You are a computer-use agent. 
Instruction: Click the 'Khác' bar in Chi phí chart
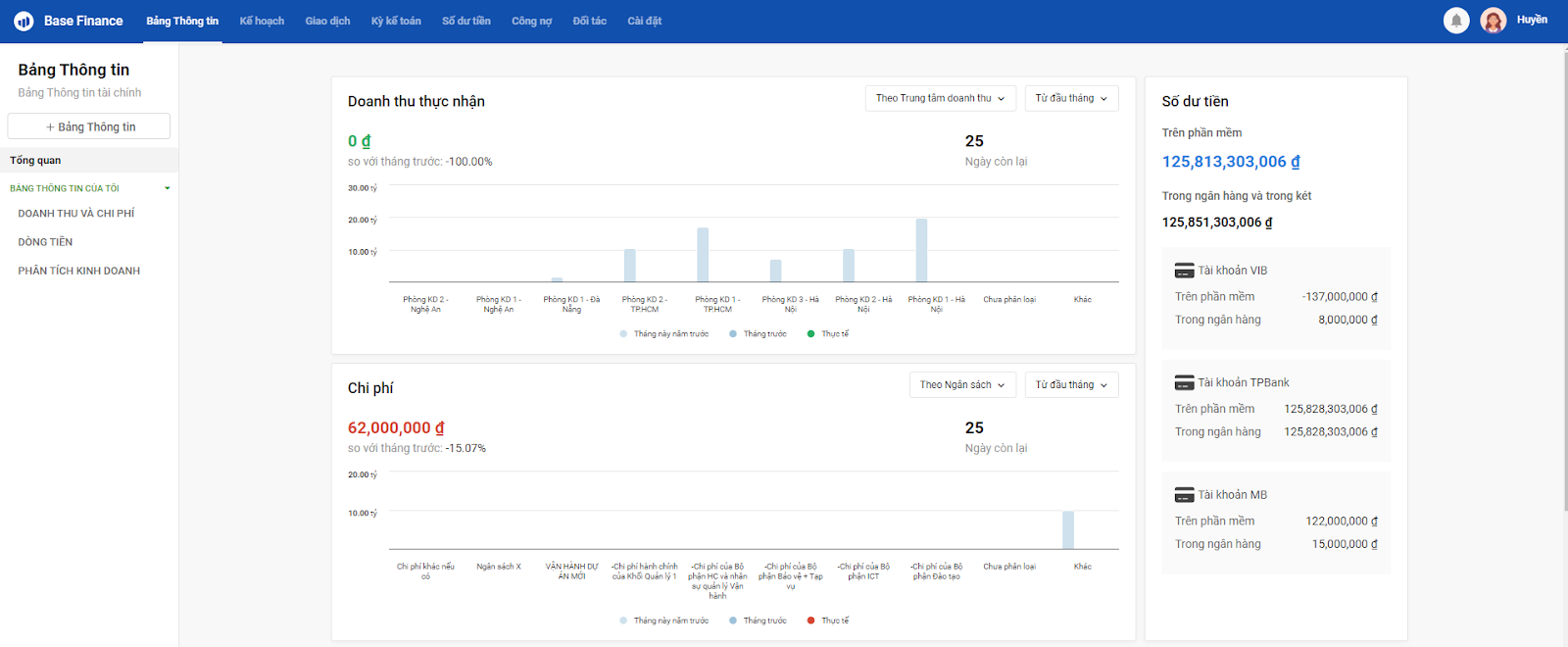[1068, 530]
